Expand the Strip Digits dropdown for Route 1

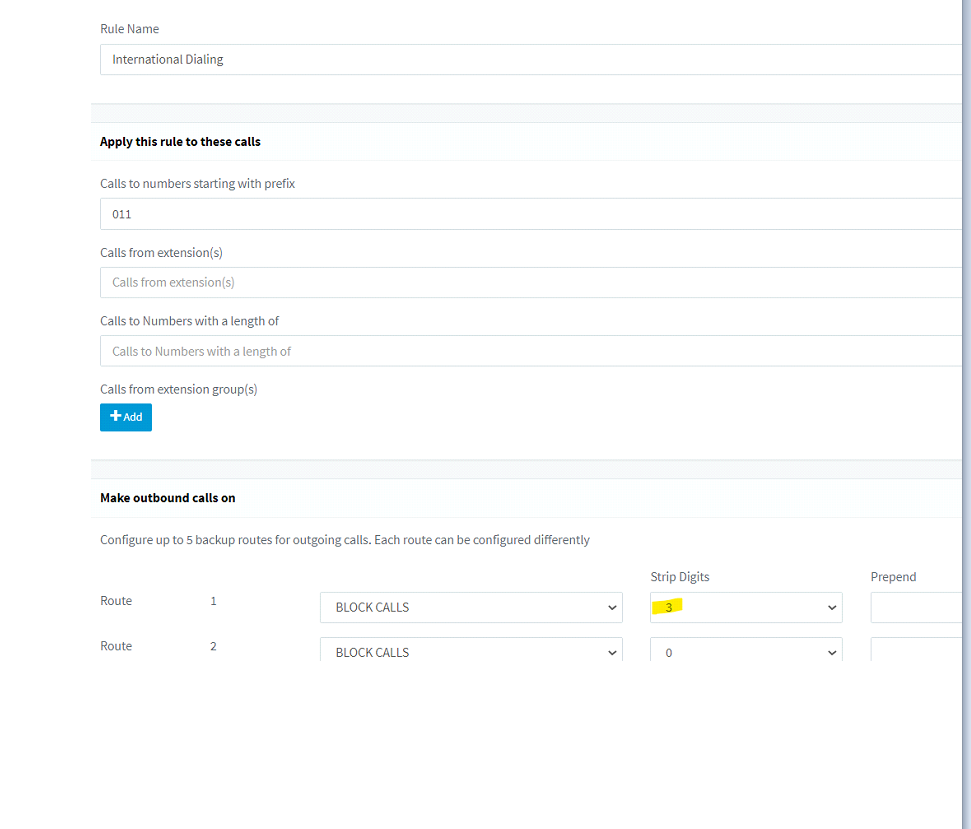[x=745, y=607]
